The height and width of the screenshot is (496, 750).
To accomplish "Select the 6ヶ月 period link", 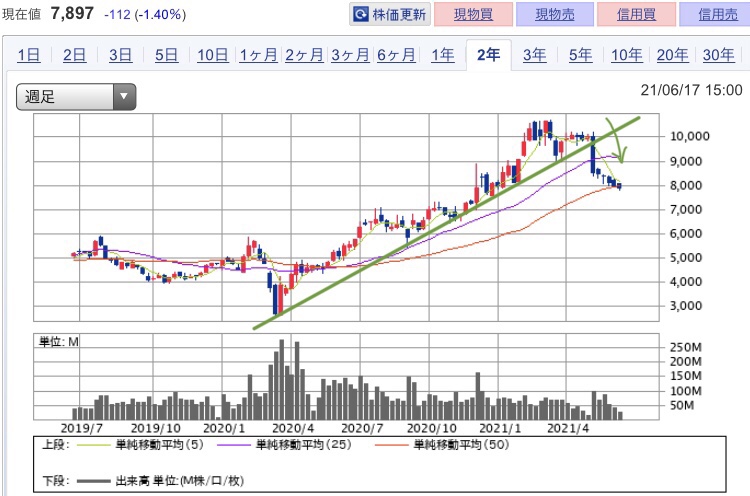I will (x=396, y=55).
